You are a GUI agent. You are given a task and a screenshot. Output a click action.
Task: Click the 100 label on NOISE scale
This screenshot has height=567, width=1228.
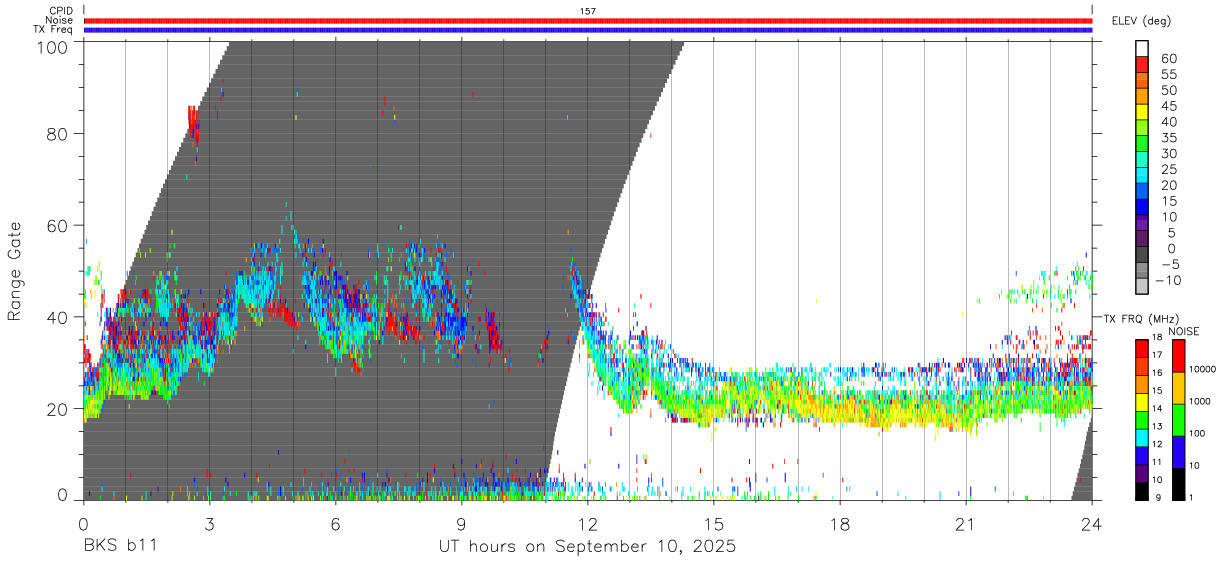coord(1197,433)
